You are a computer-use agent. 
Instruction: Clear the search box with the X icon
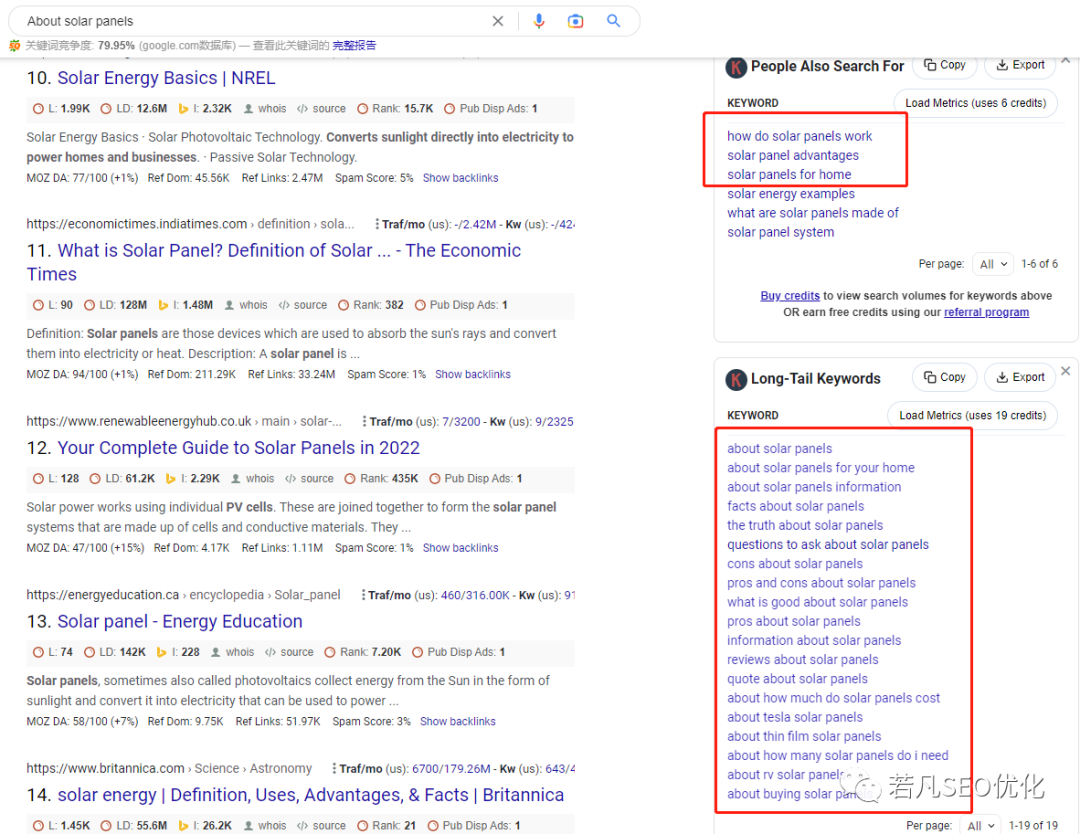click(x=497, y=21)
